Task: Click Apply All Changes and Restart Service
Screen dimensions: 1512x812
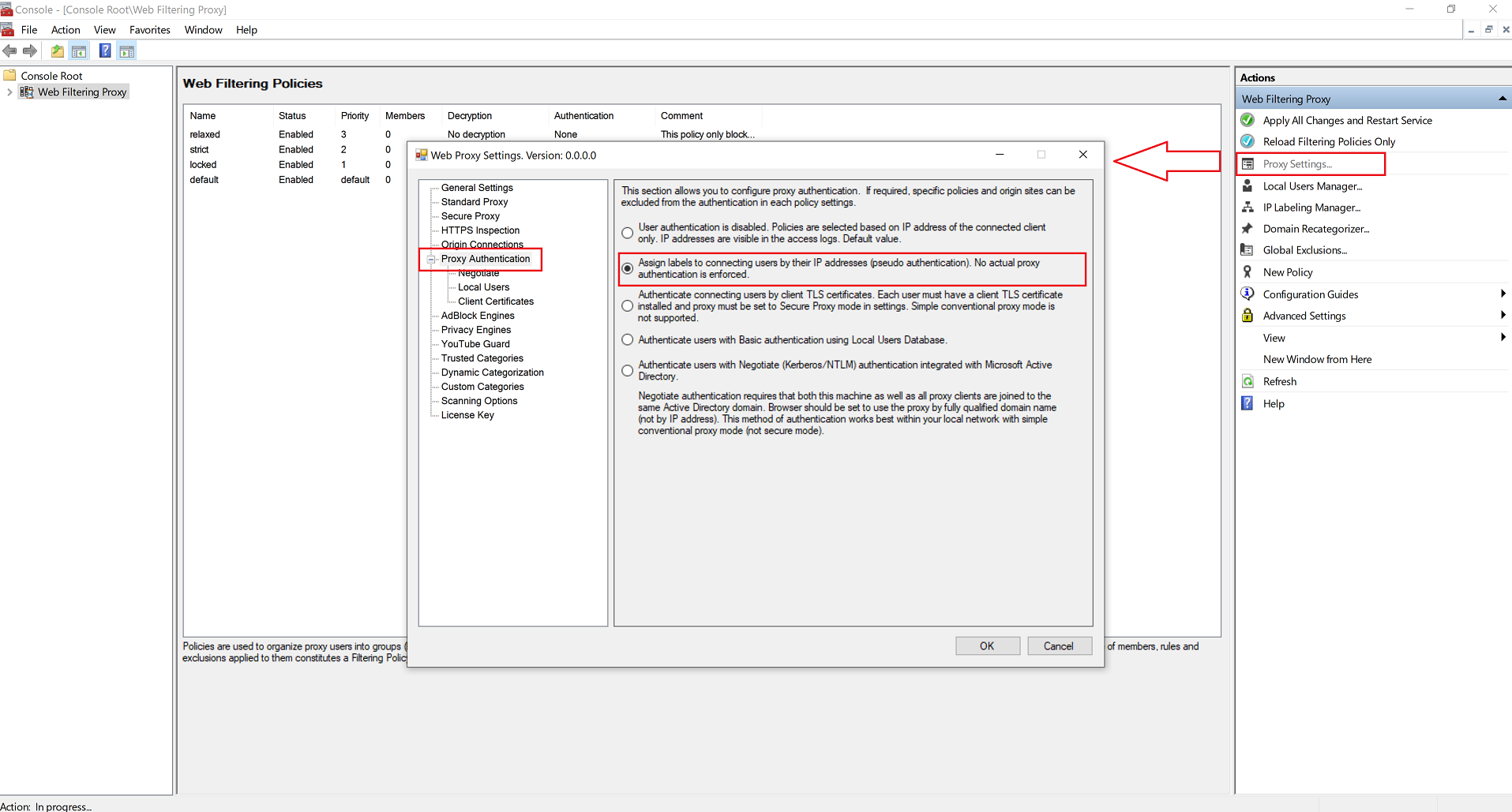Action: (x=1347, y=120)
